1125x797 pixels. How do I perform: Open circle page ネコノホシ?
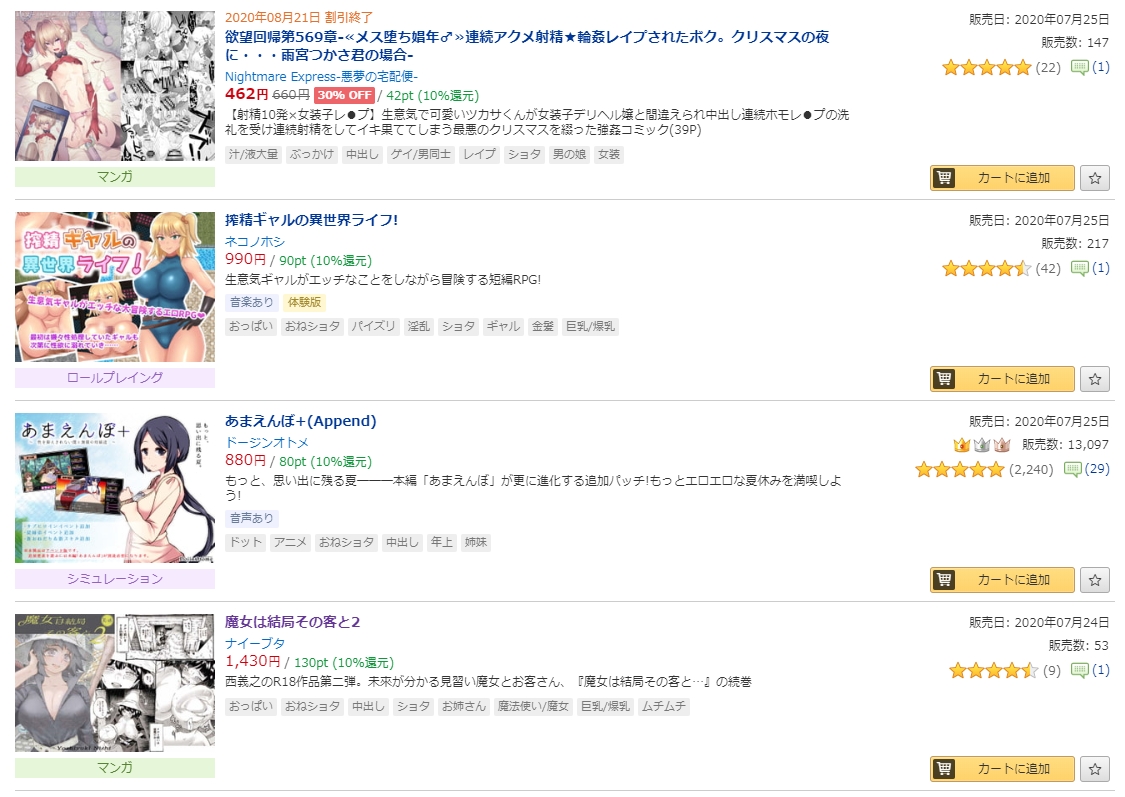tap(255, 242)
